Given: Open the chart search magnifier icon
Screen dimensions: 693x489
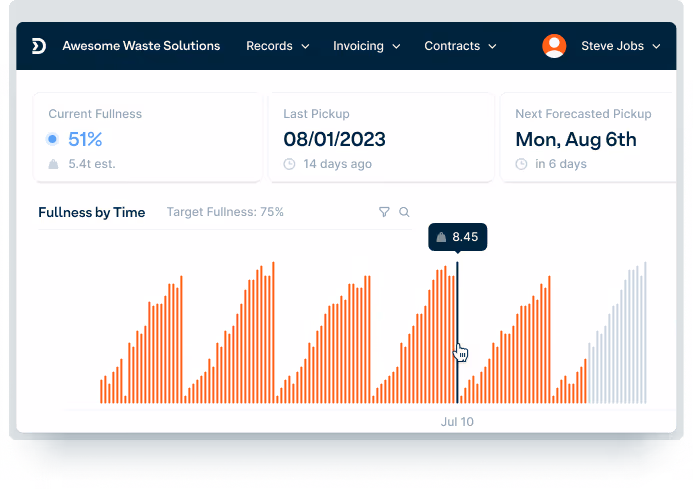Looking at the screenshot, I should [404, 212].
